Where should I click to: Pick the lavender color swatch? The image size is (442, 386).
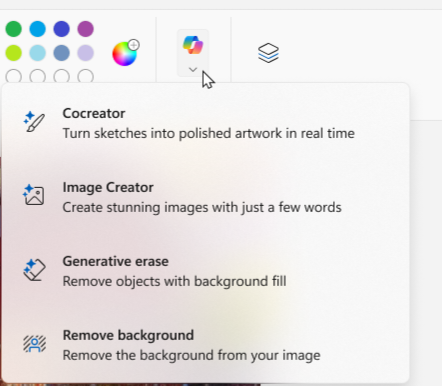click(86, 53)
